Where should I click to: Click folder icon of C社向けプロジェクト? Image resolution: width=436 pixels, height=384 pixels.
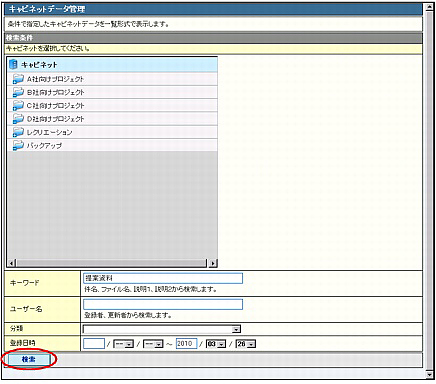pos(18,106)
